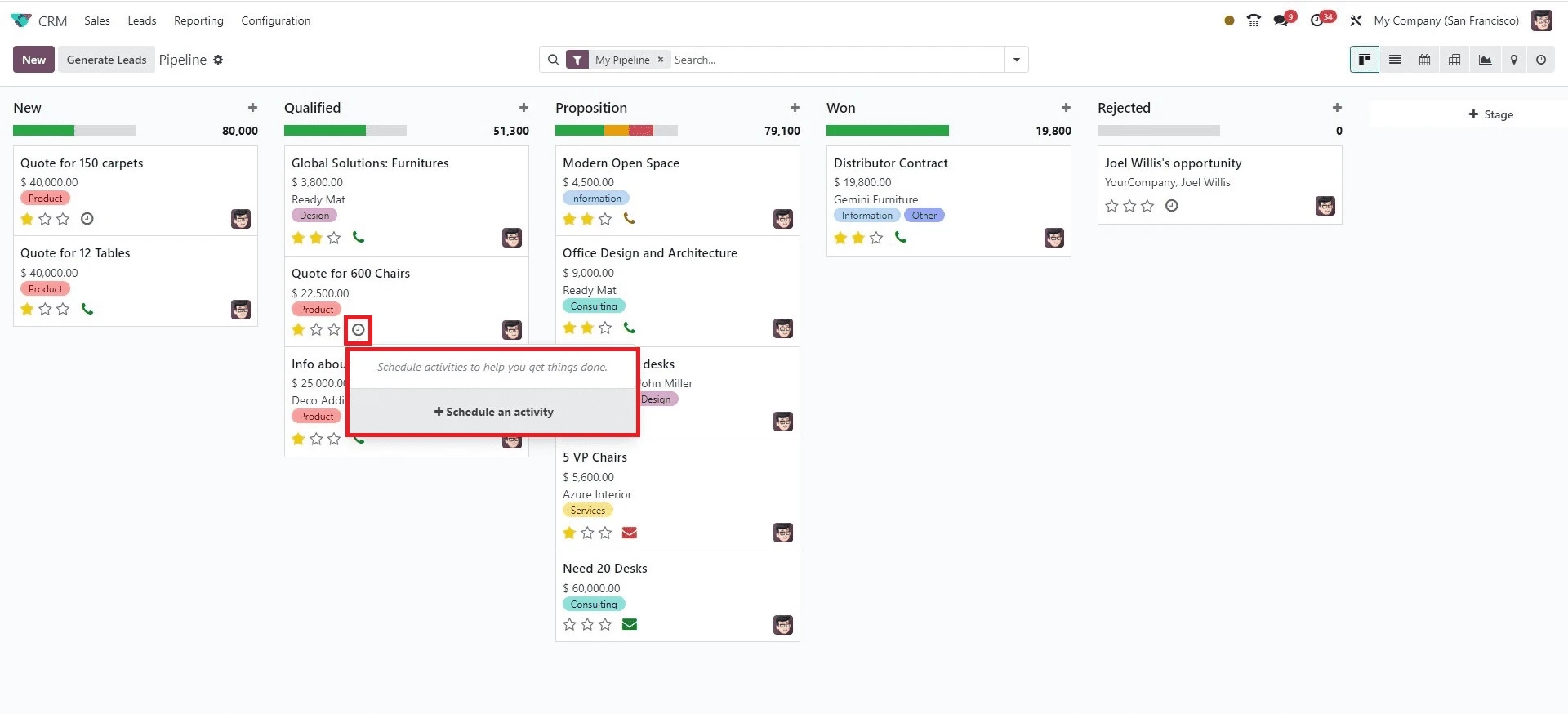The image size is (1568, 714).
Task: Click orange segment of Proposition progress bar
Action: [x=616, y=131]
